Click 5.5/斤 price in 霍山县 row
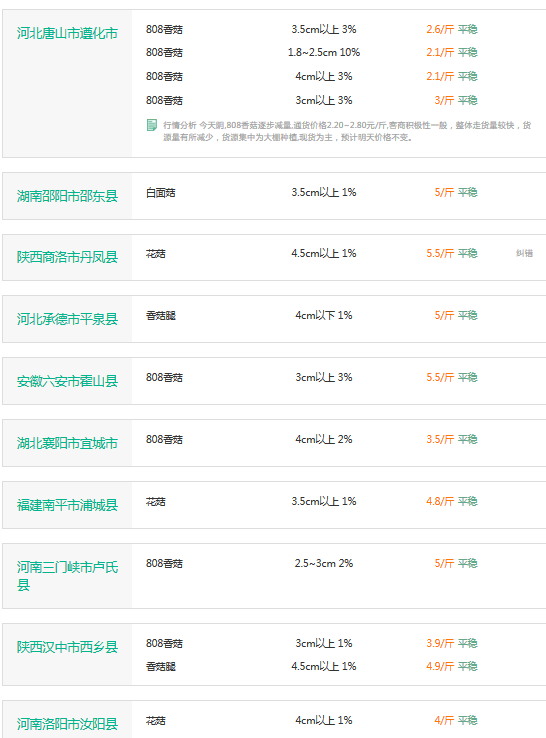Screen dimensions: 546x738 pyautogui.click(x=440, y=377)
